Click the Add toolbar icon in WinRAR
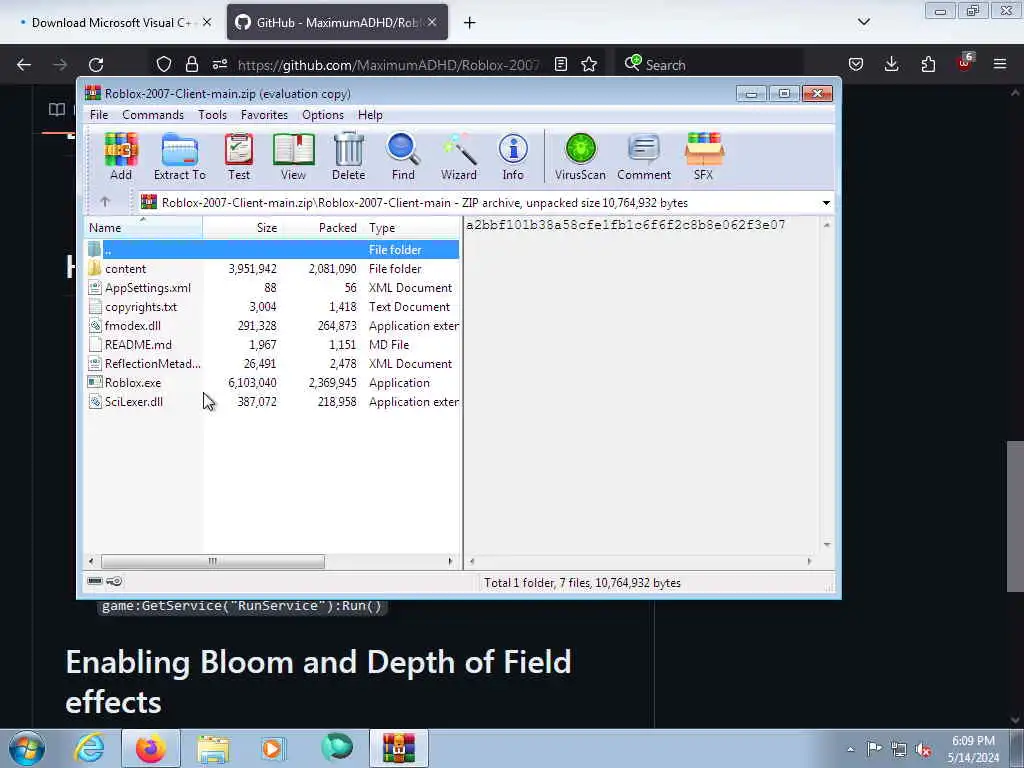Screen dimensions: 1024x768 pyautogui.click(x=121, y=157)
